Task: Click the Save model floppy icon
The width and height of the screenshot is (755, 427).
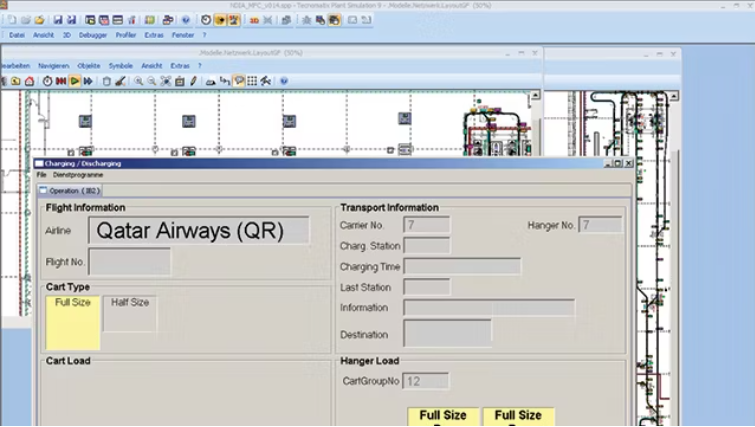Action: point(58,20)
